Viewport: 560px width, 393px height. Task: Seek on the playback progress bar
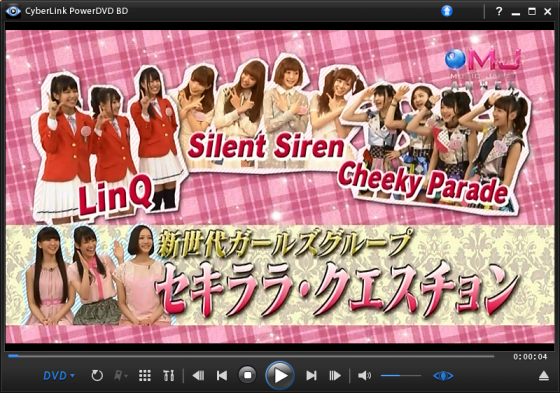pos(251,356)
